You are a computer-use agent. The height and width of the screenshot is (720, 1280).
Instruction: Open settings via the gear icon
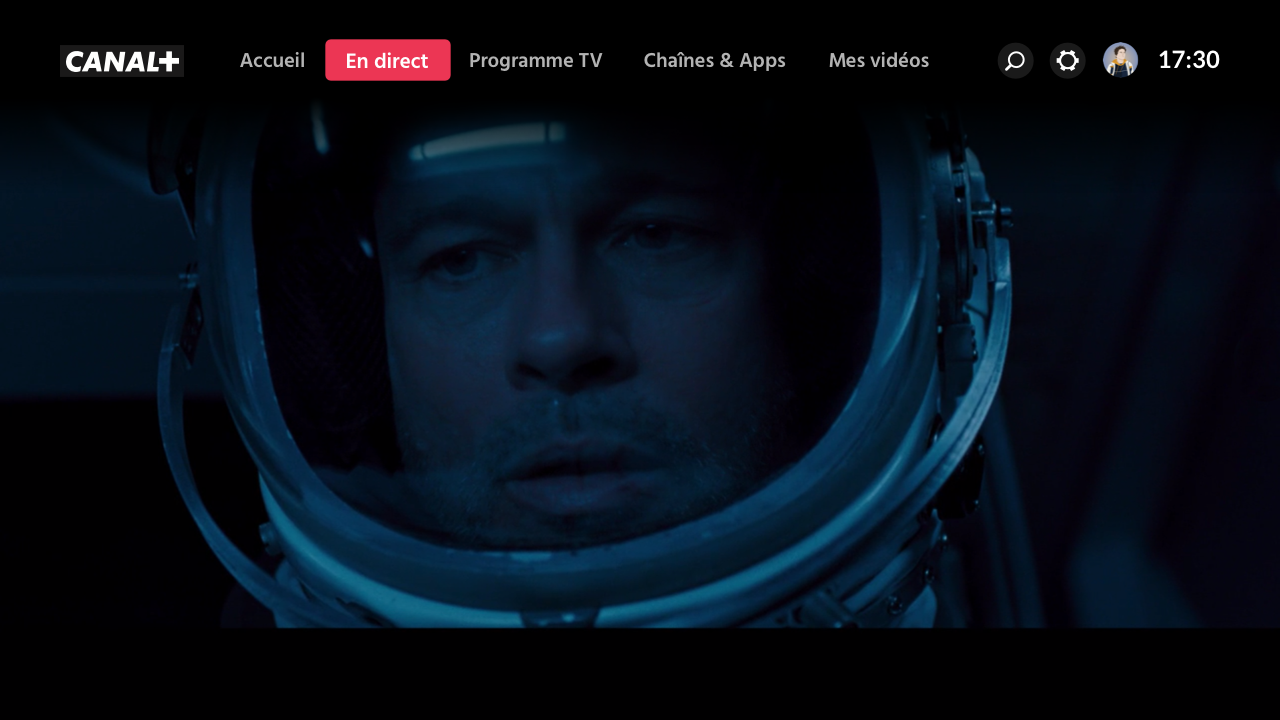coord(1067,61)
